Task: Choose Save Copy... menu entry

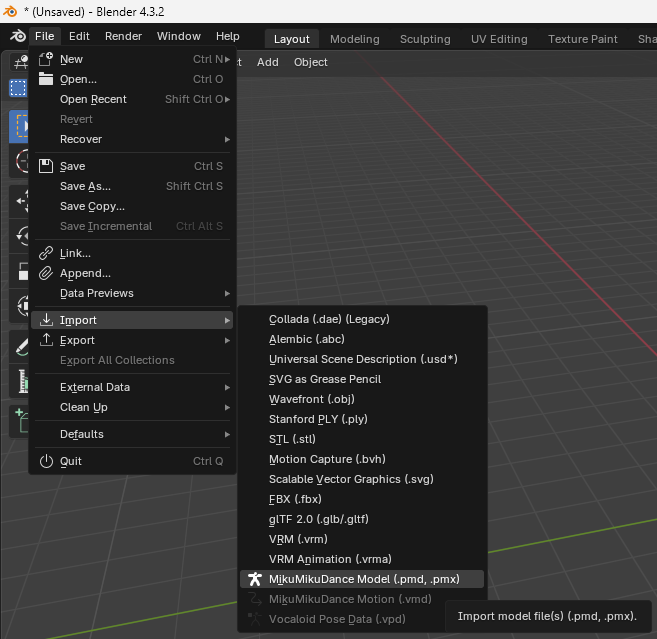Action: pos(132,206)
